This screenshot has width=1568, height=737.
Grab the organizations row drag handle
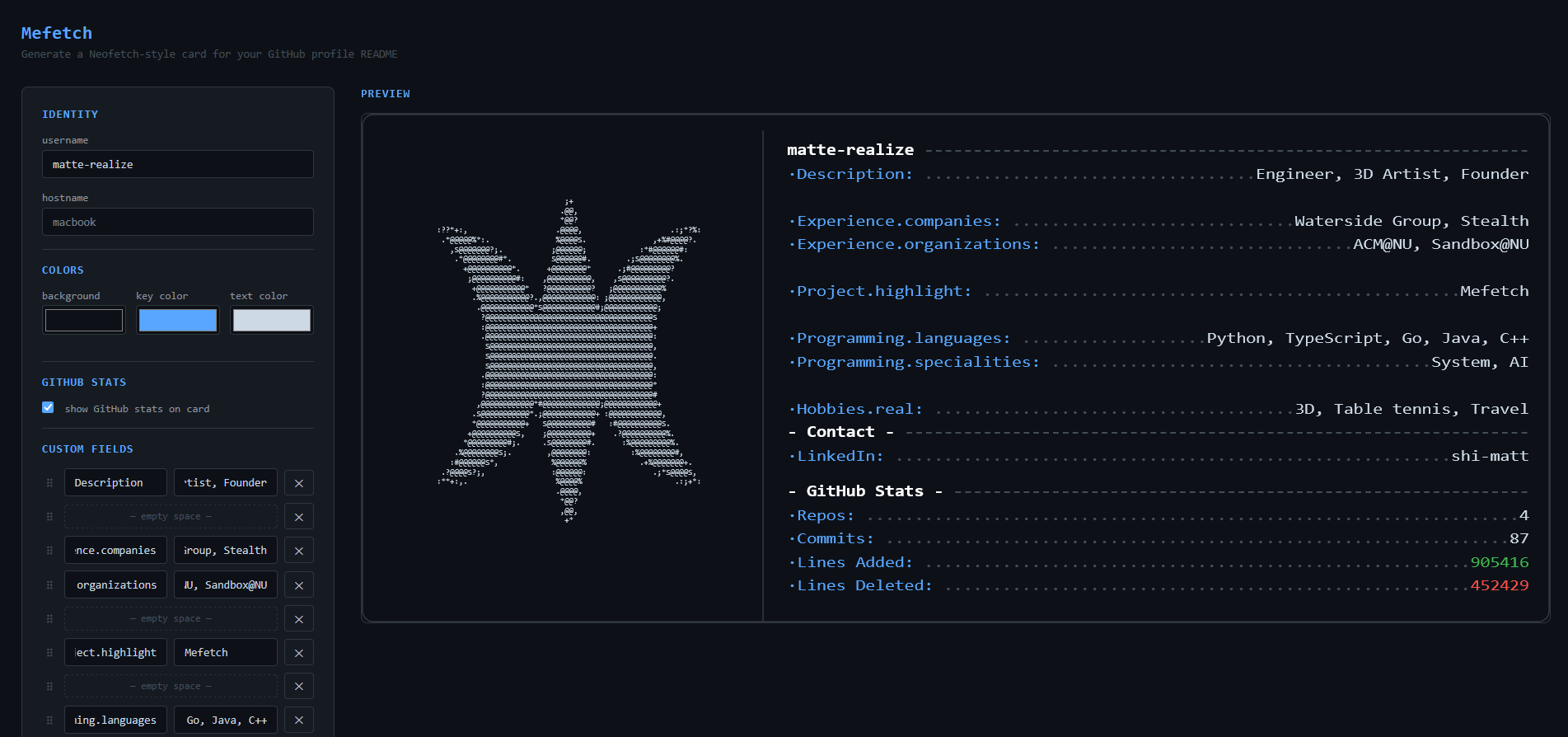(49, 585)
